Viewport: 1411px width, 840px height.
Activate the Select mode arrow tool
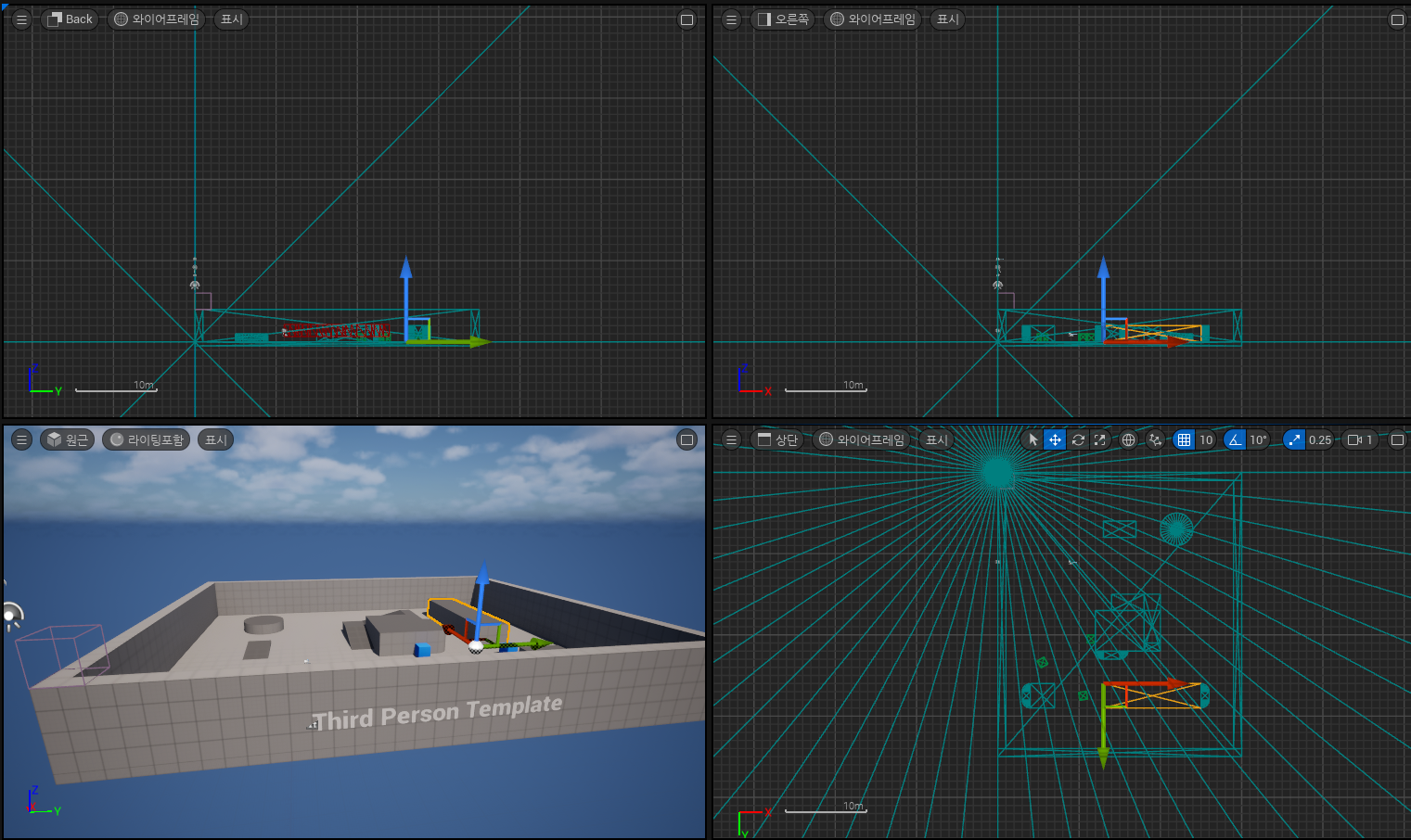(x=1033, y=439)
